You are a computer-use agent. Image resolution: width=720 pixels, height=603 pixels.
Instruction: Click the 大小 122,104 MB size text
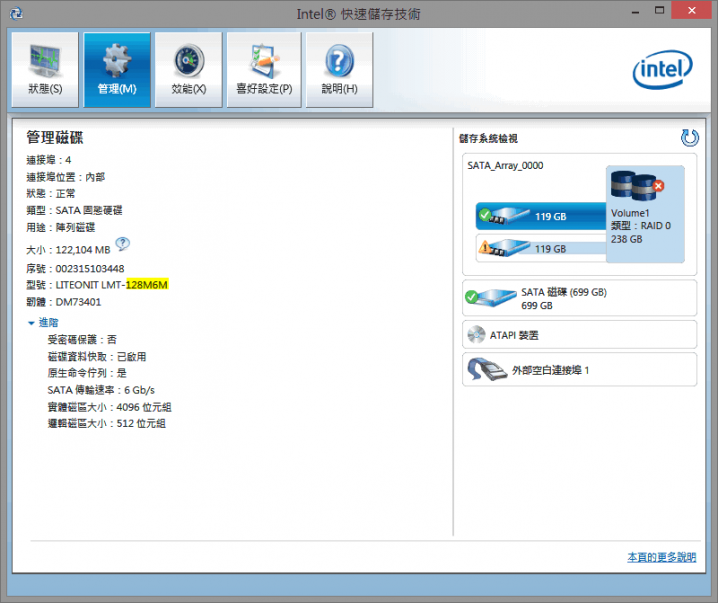tap(68, 250)
